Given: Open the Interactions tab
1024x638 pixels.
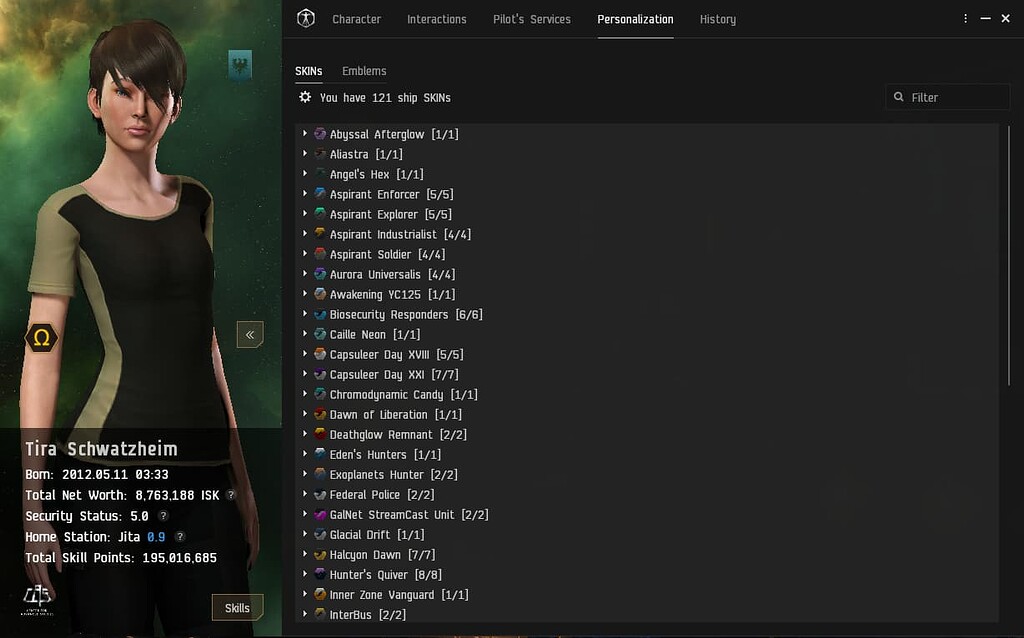Looking at the screenshot, I should 437,18.
